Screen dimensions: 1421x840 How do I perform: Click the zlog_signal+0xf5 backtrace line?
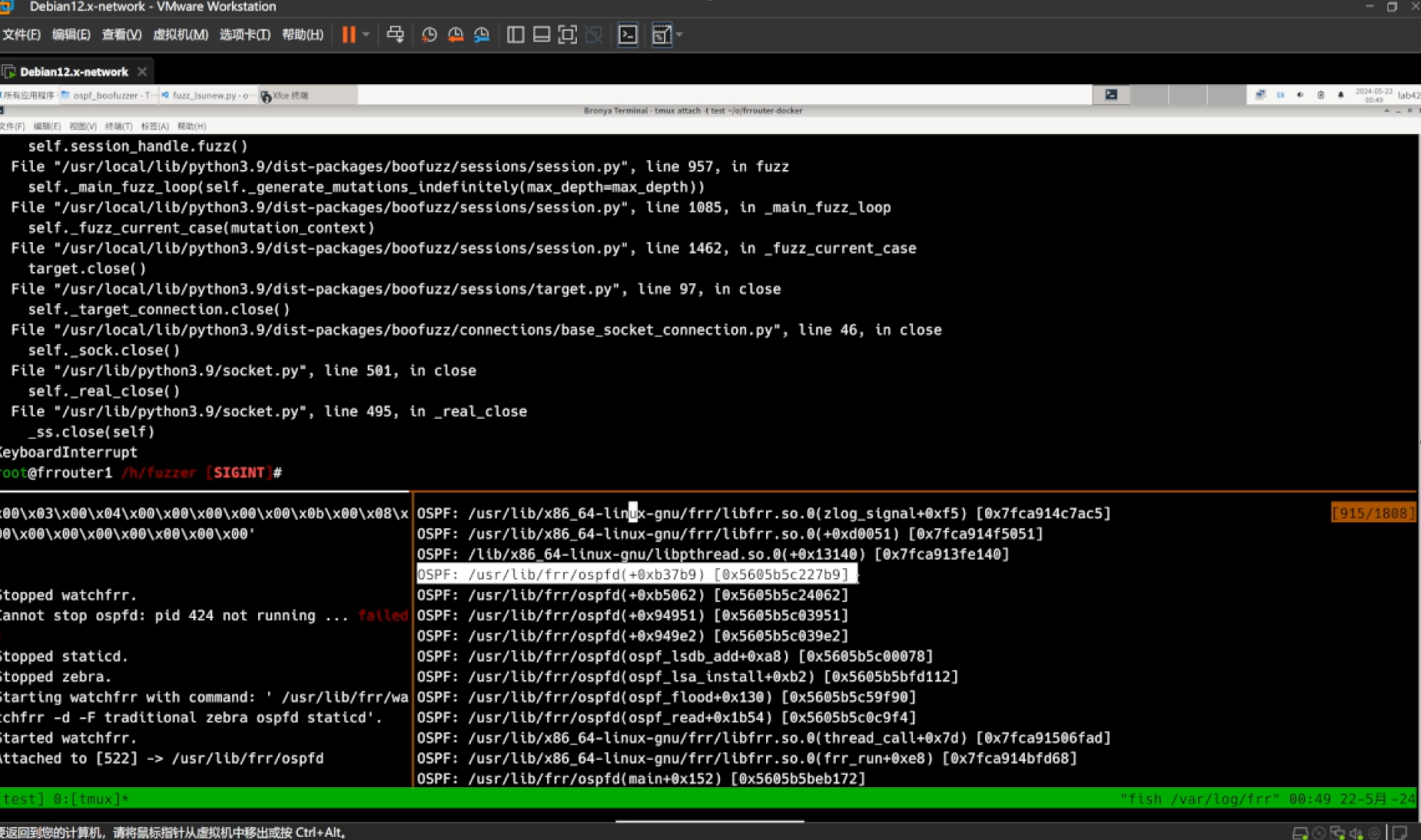coord(763,513)
